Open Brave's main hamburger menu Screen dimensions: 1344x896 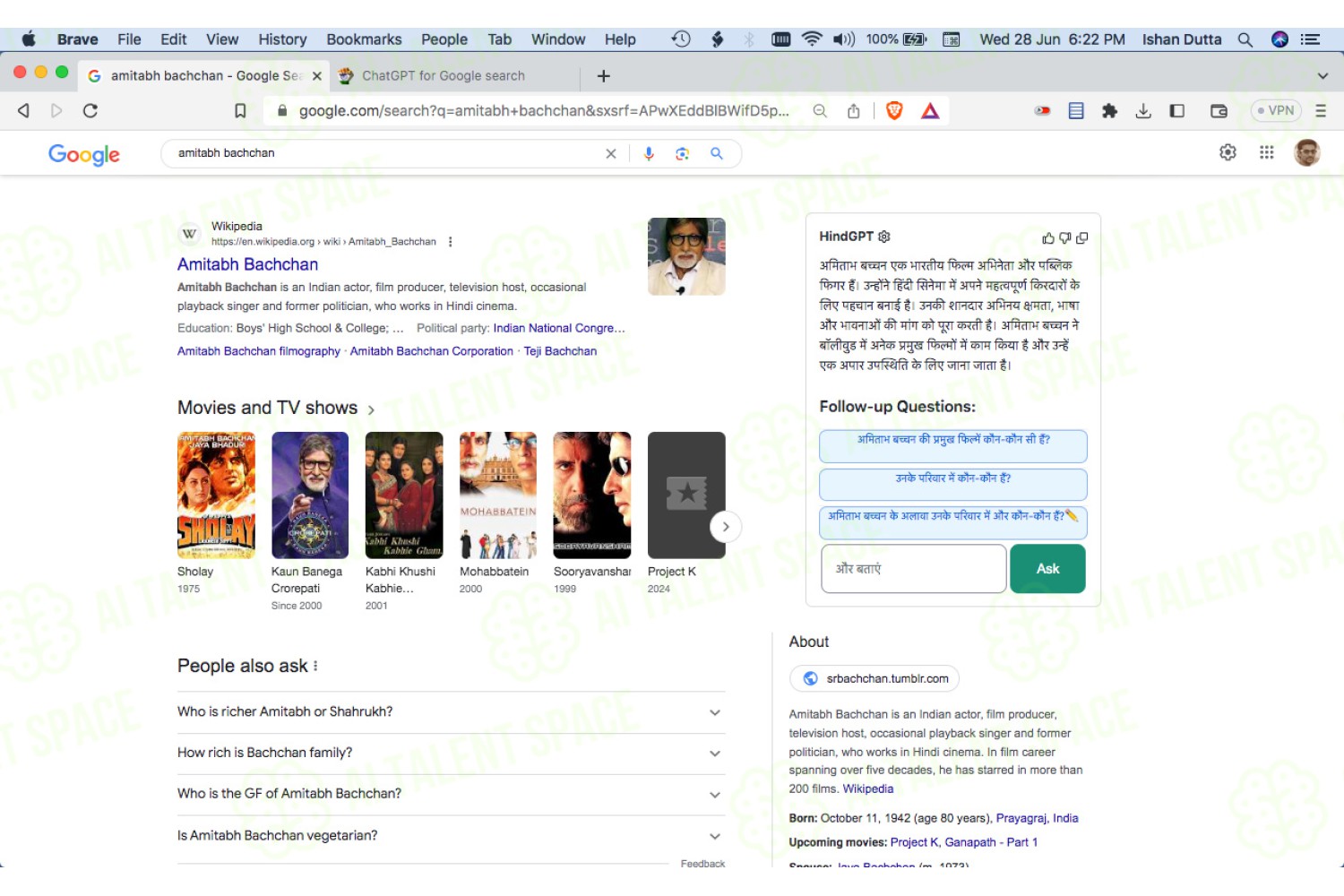pos(1321,111)
